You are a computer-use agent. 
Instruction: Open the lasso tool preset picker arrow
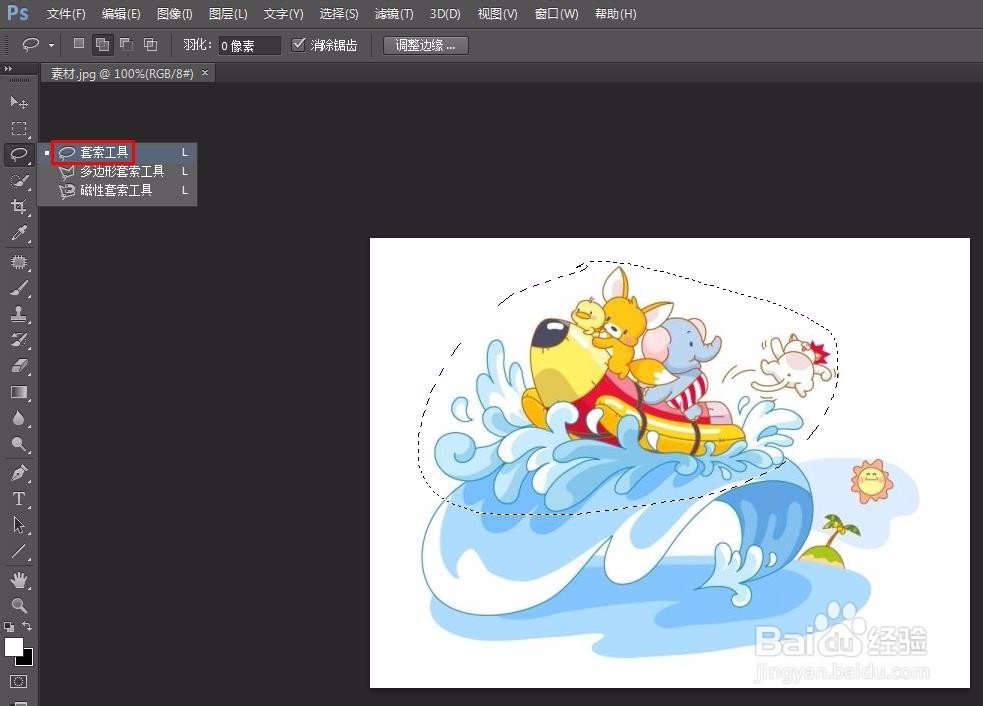51,45
